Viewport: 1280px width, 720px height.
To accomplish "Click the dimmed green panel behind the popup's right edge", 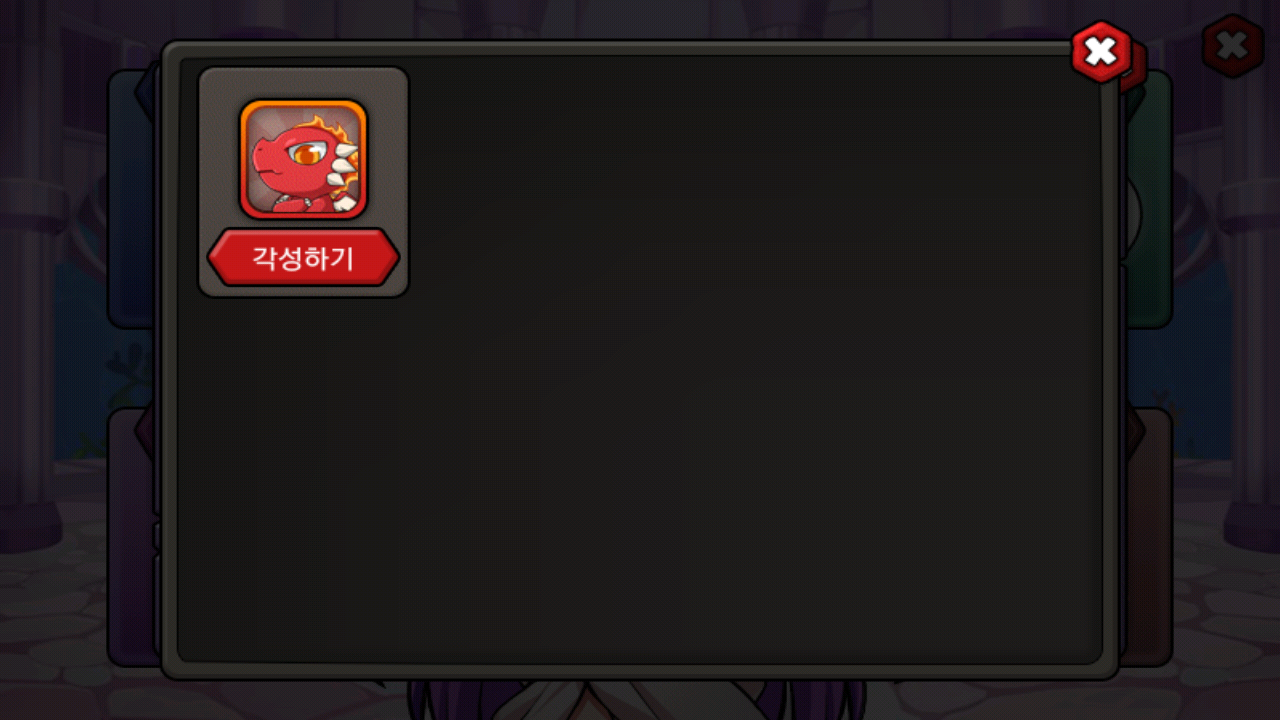I will [1146, 198].
